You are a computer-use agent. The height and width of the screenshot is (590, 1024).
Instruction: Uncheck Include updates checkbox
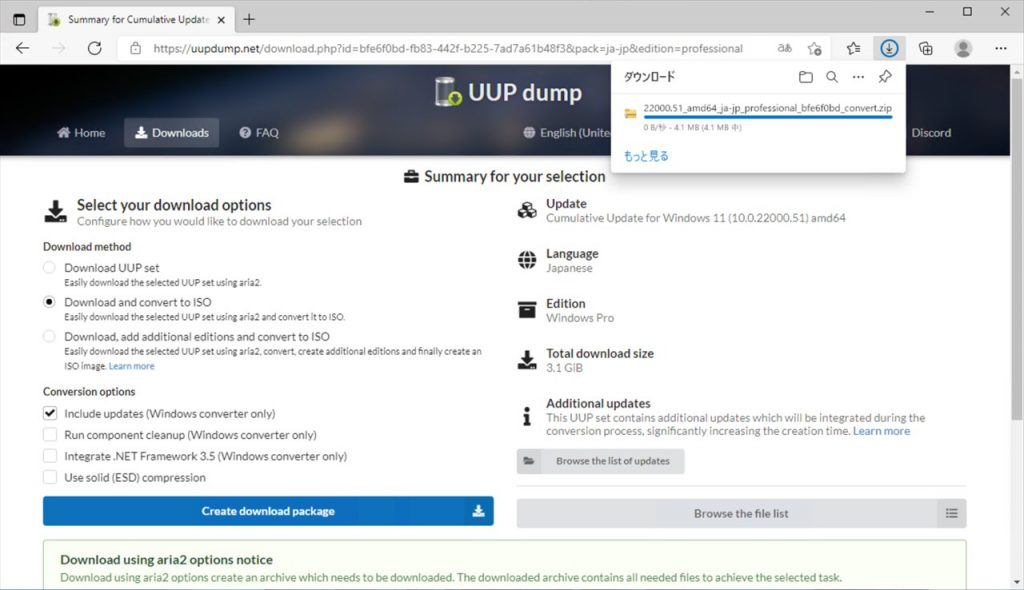50,413
